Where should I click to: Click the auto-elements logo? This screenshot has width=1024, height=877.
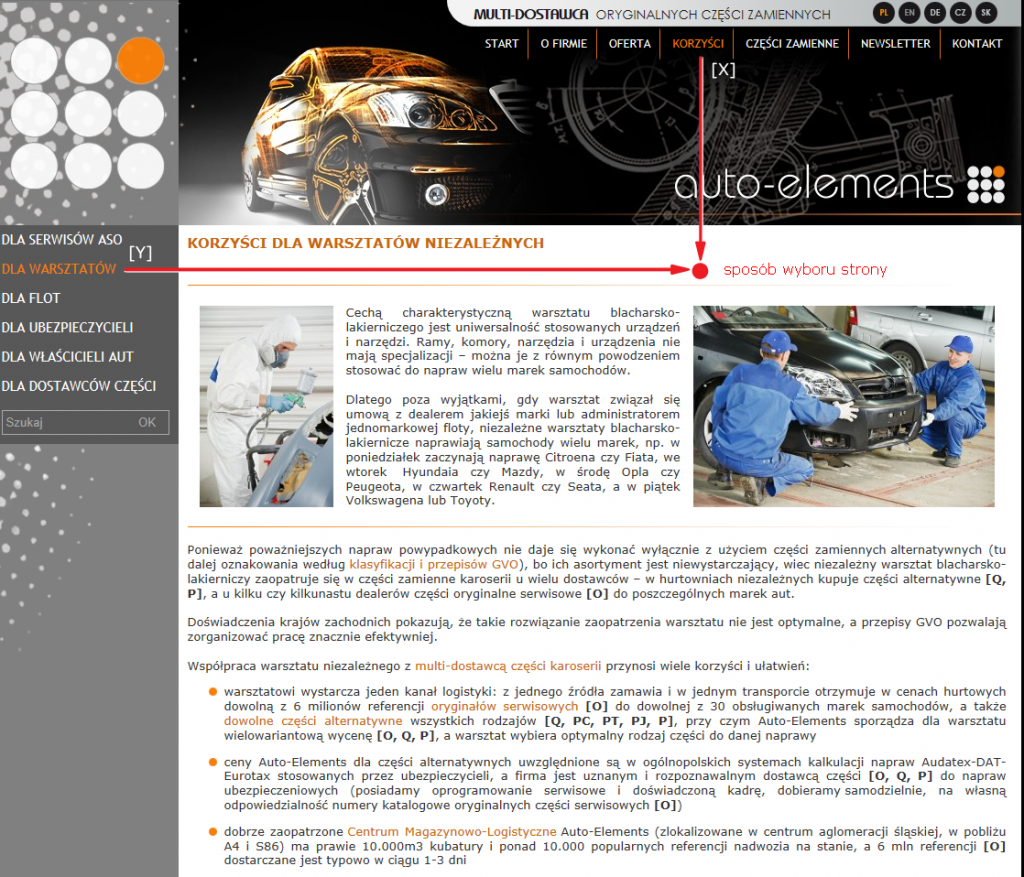(839, 185)
